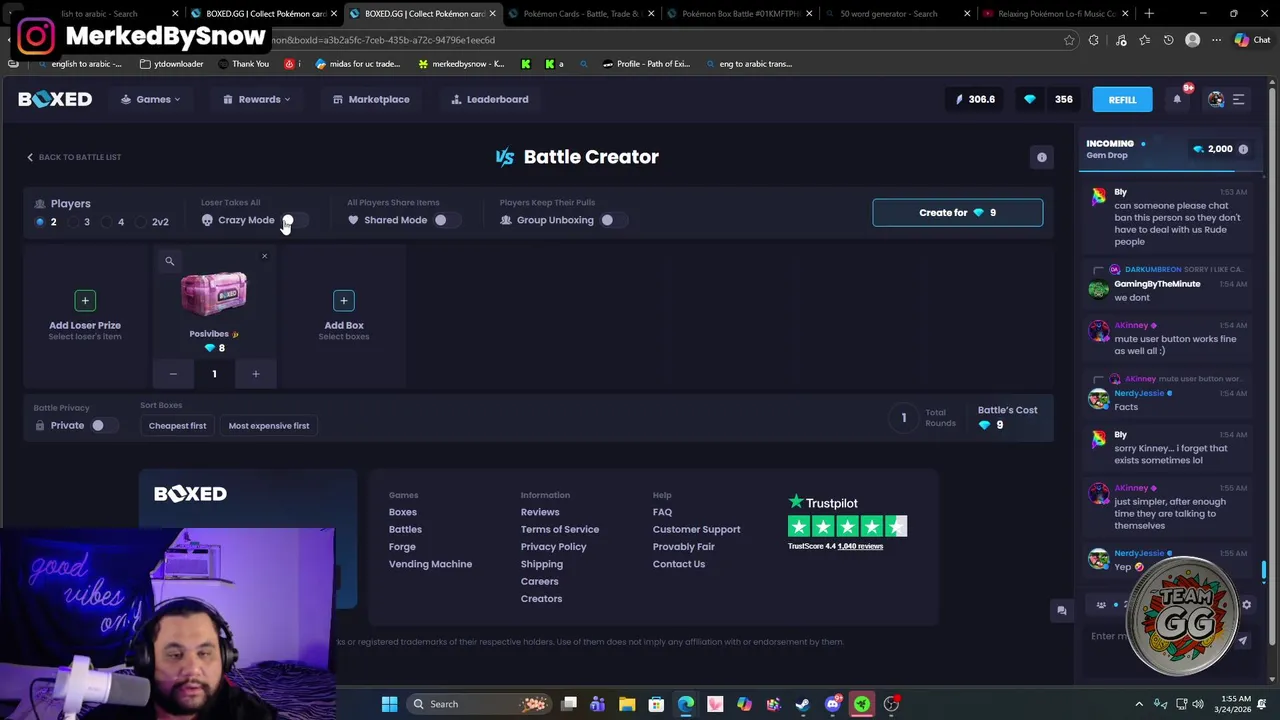Open a new browser tab
This screenshot has height=720, width=1280.
point(1149,14)
